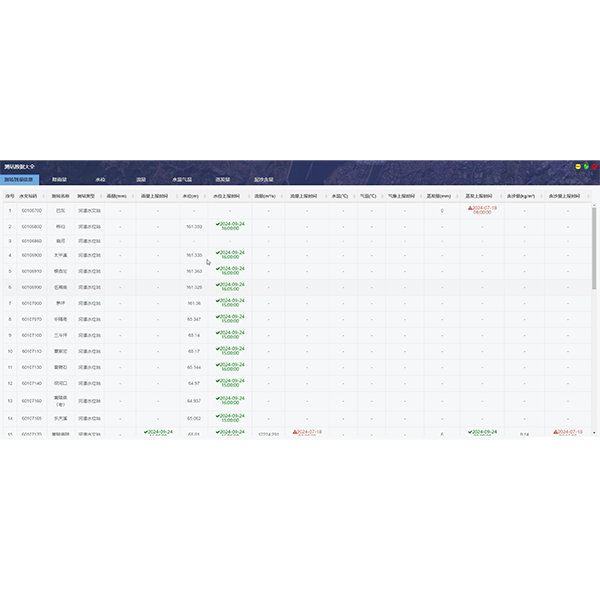Screen dimensions: 600x600
Task: Click the scrollbar down arrow at table bottom
Action: click(594, 433)
